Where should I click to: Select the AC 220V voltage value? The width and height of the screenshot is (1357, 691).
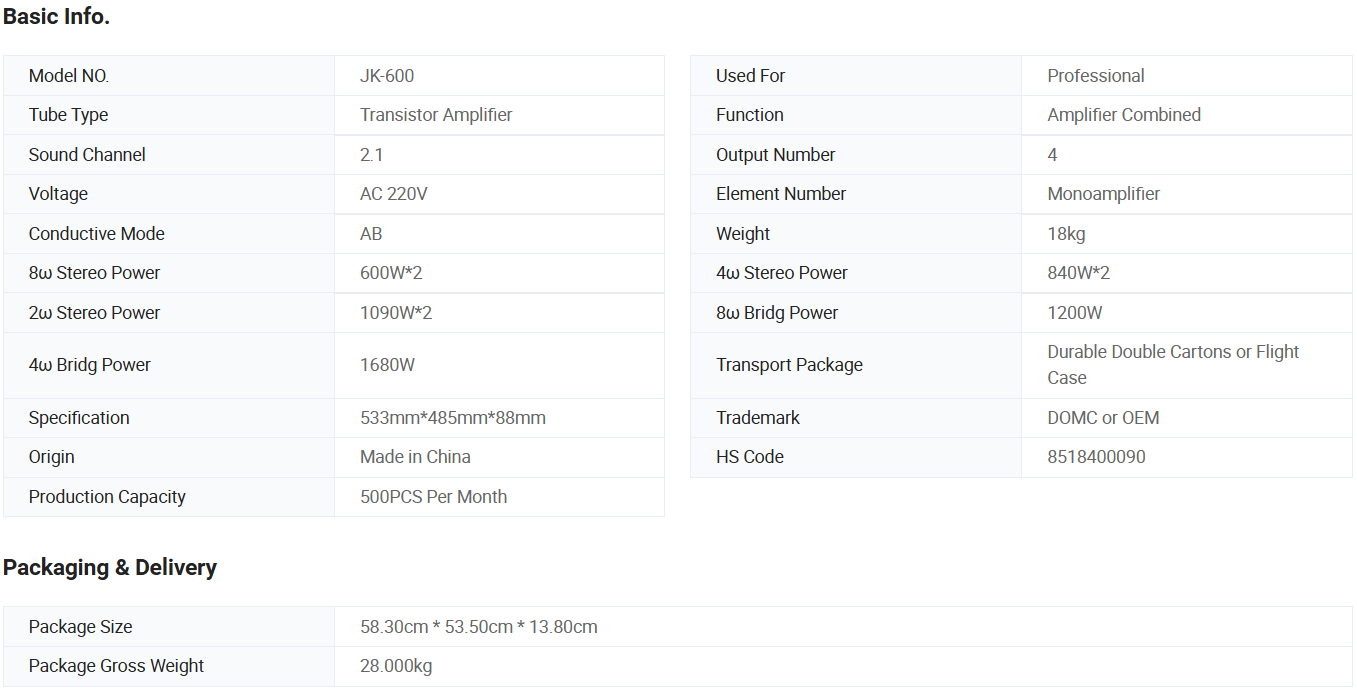394,194
